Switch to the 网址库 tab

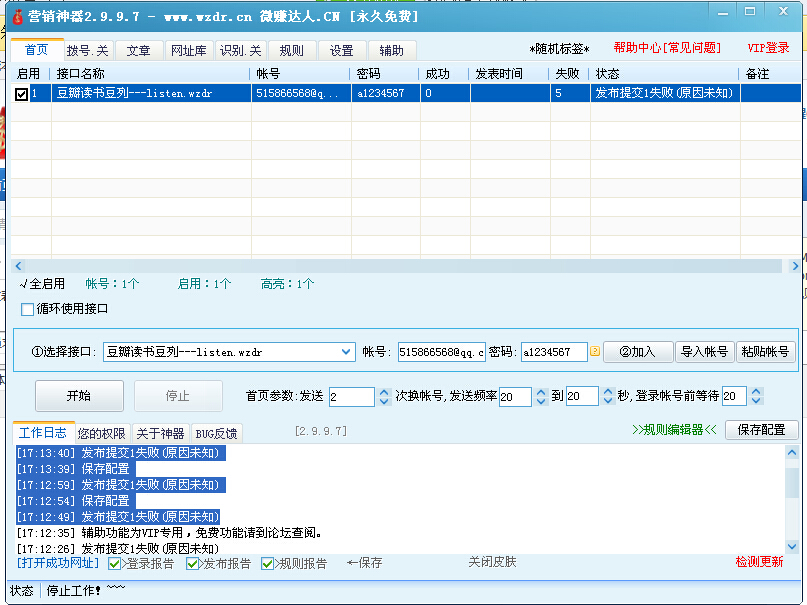pyautogui.click(x=188, y=51)
